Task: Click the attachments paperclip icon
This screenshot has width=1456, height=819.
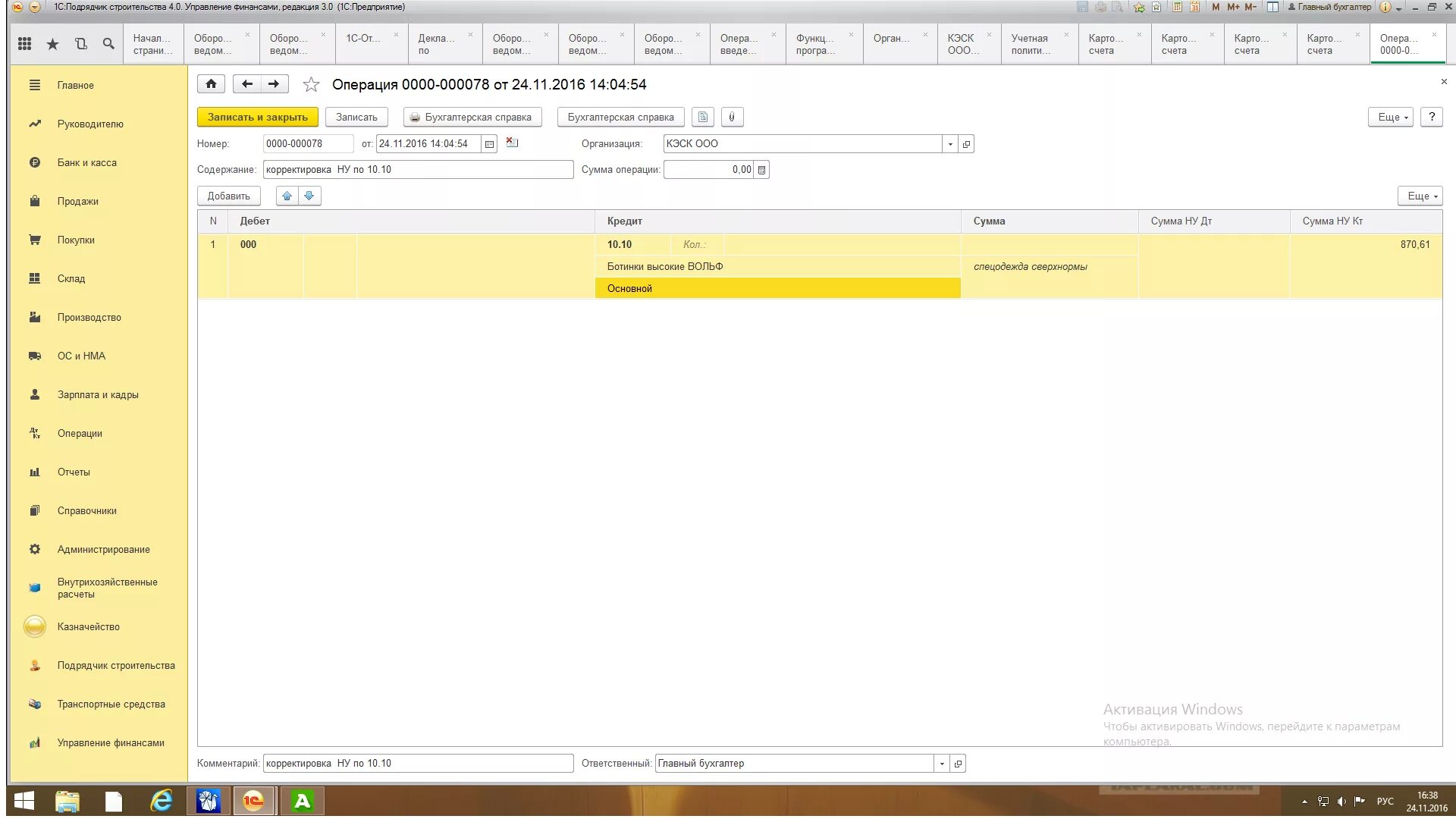Action: (x=732, y=118)
